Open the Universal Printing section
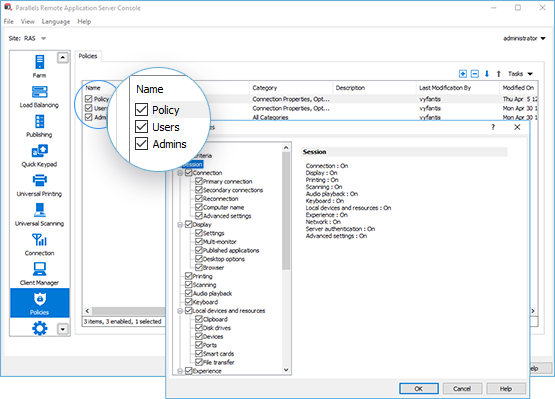The width and height of the screenshot is (555, 399). coord(39,186)
